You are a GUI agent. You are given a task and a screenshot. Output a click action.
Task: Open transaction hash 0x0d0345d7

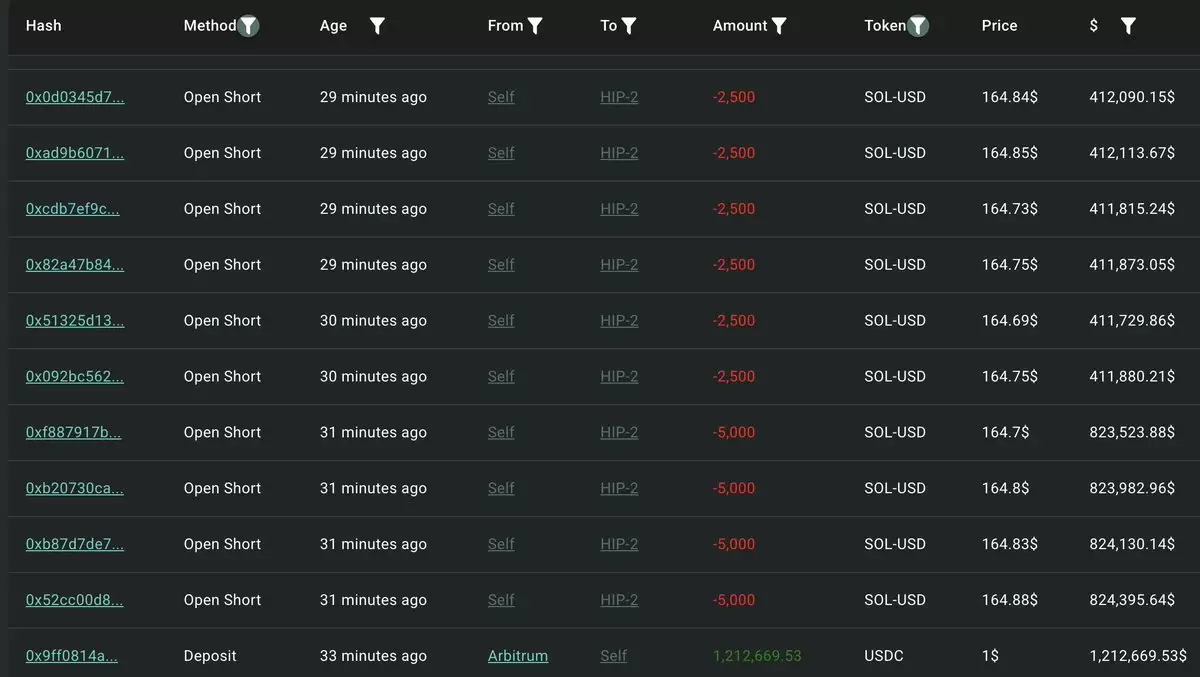click(x=75, y=97)
